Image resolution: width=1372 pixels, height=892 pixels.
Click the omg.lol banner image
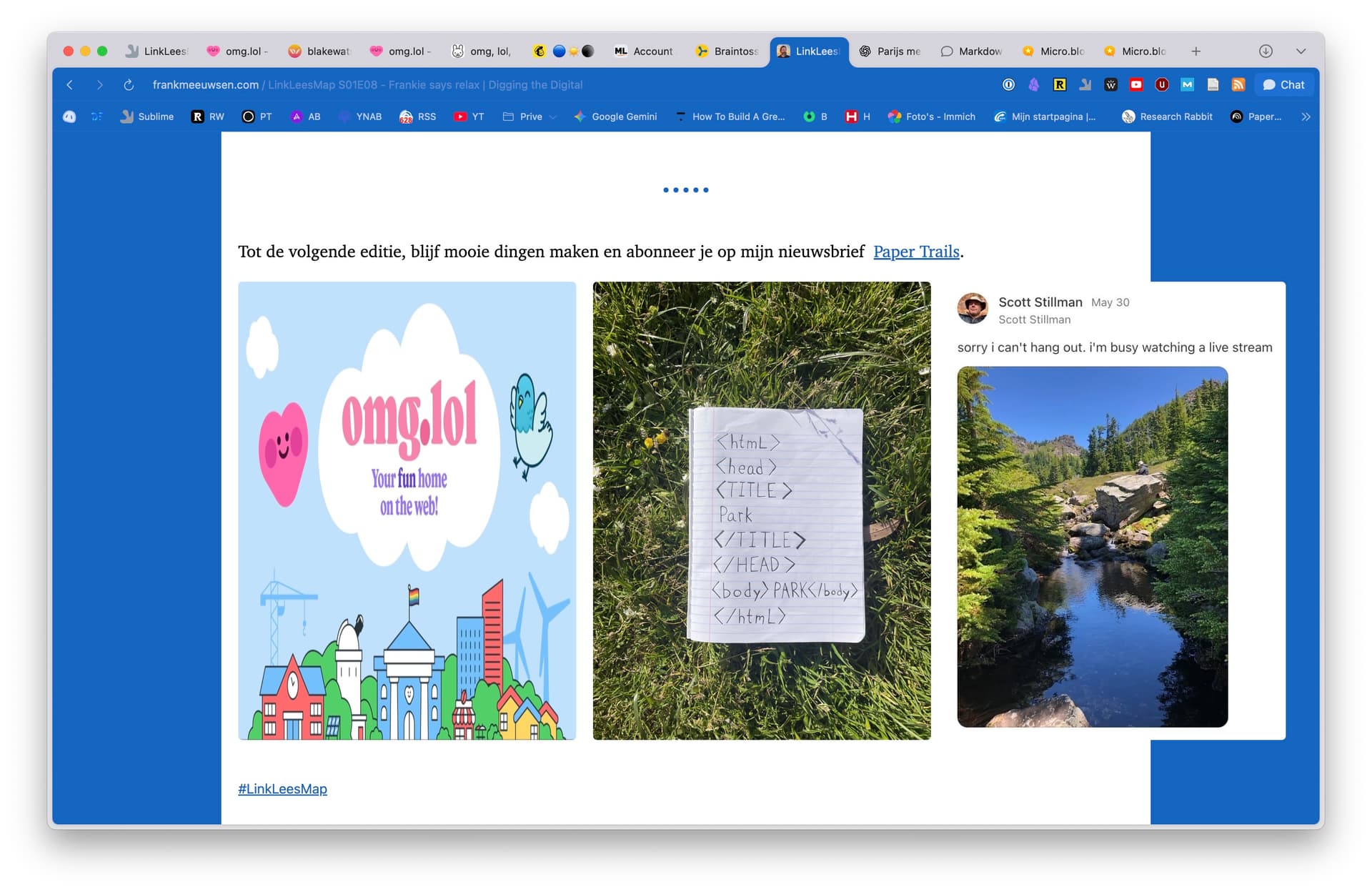tap(407, 510)
